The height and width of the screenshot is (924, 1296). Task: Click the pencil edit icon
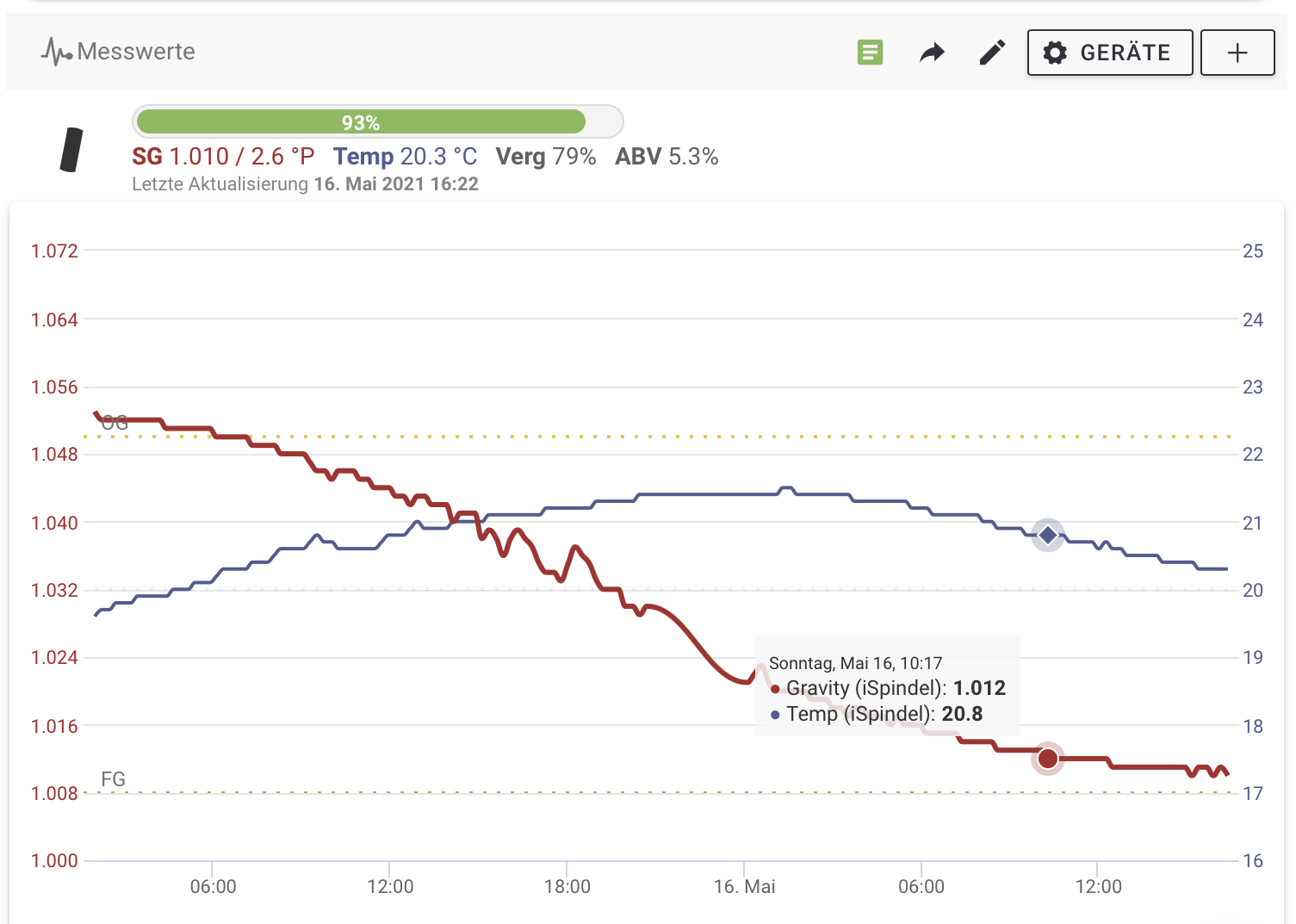click(x=992, y=53)
